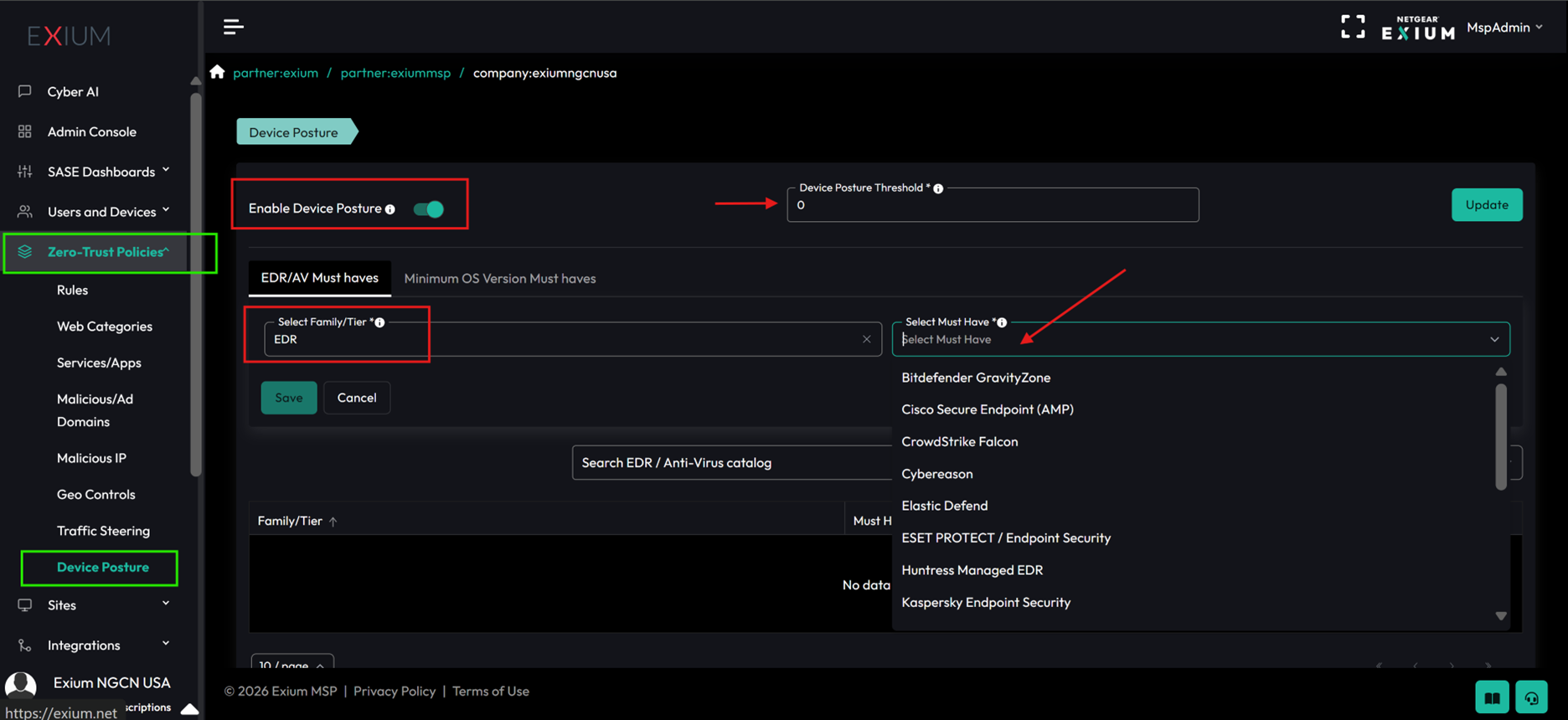Open the MspAdmin user dropdown
The image size is (1568, 720).
(x=1504, y=28)
